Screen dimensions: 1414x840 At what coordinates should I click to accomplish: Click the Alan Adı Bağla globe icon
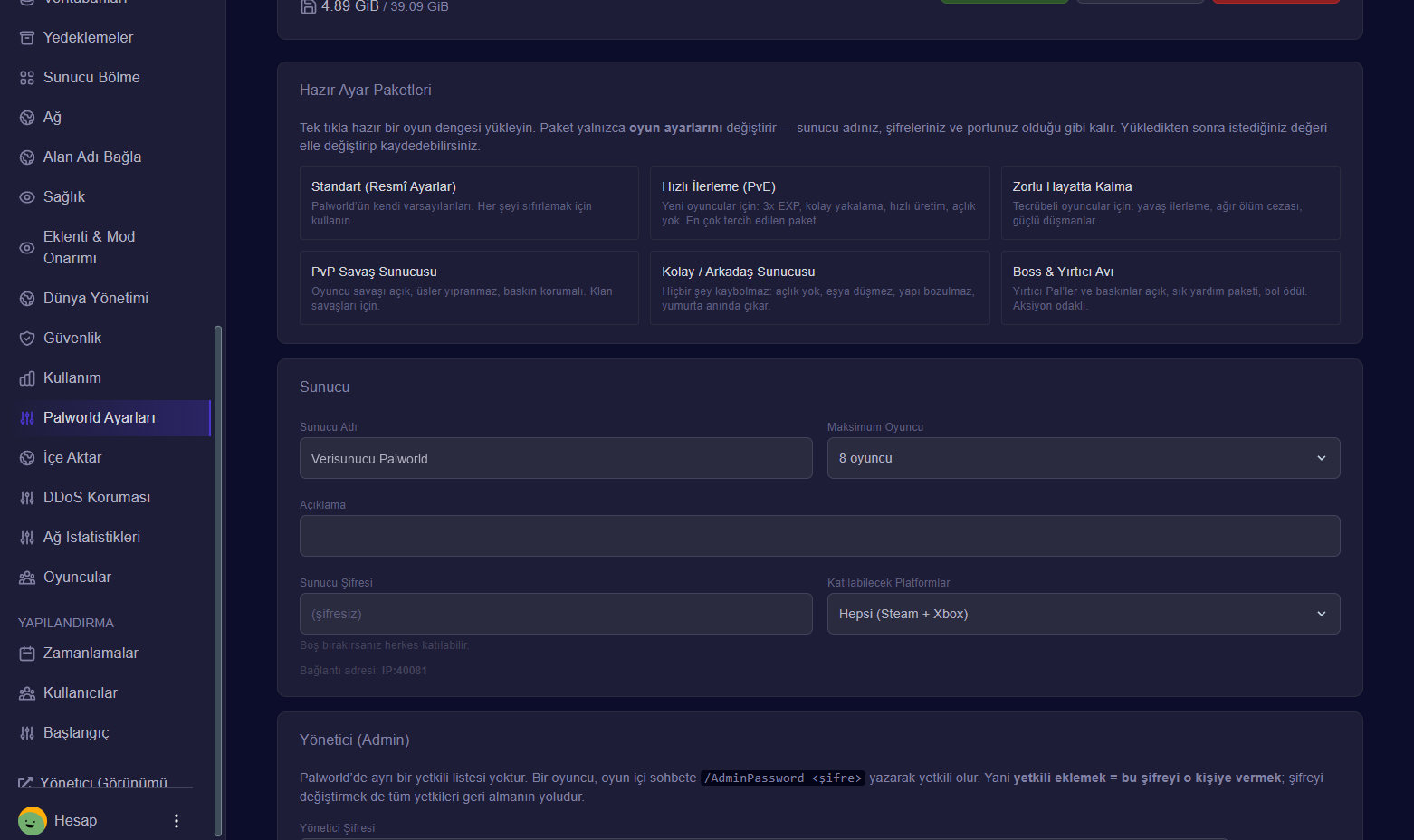(27, 157)
